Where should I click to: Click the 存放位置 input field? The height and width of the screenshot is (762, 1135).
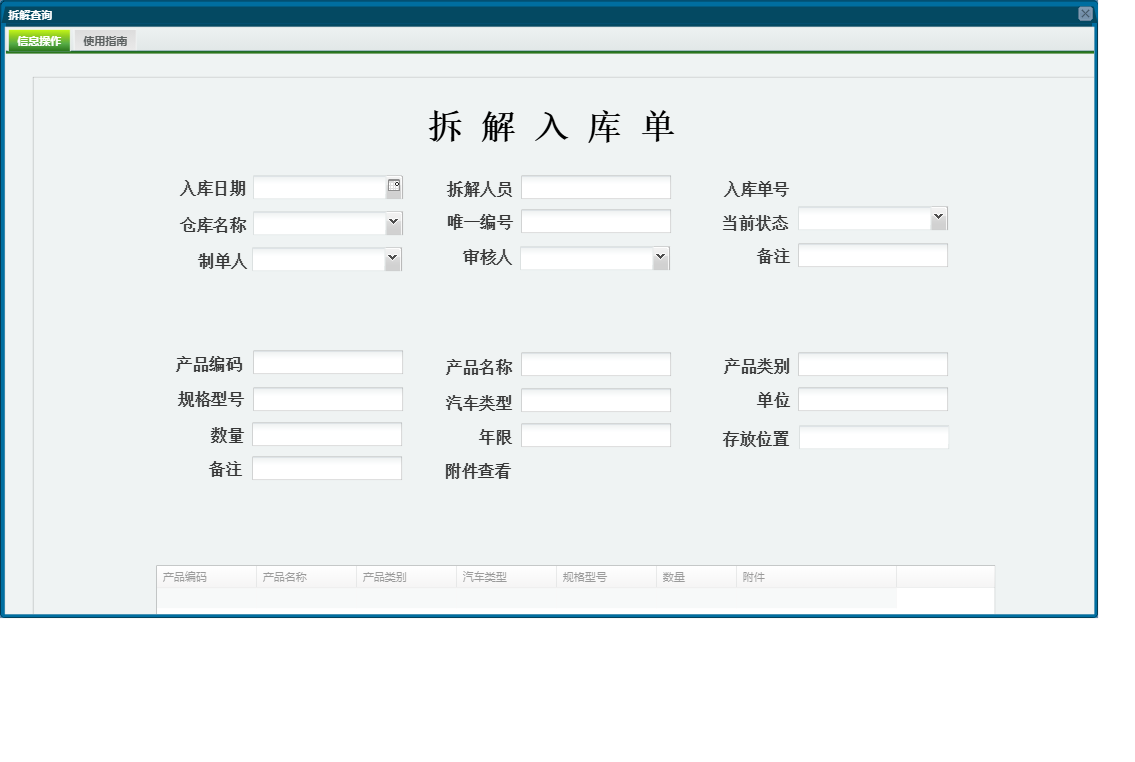873,437
